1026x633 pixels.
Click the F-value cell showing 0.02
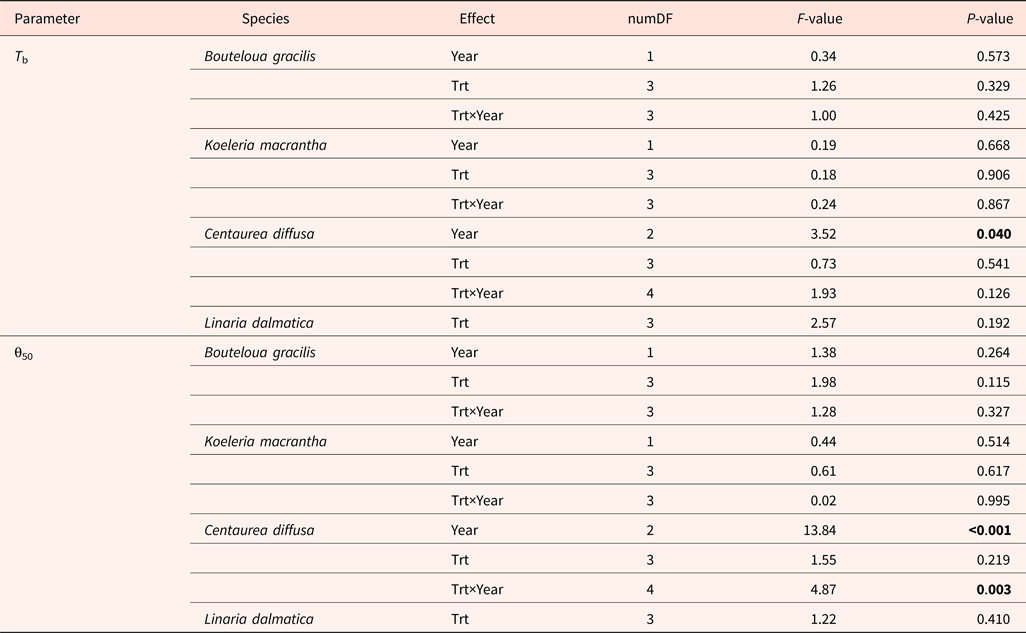pyautogui.click(x=823, y=500)
